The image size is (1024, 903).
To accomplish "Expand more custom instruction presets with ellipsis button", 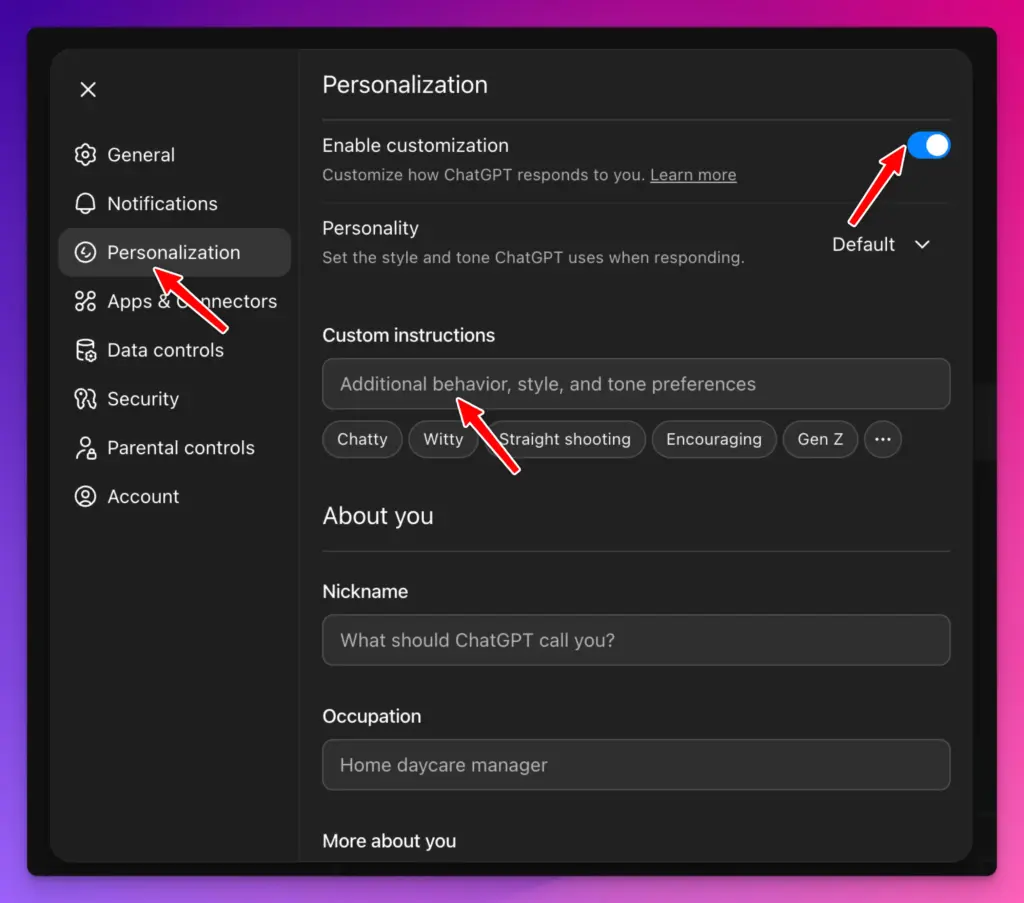I will pos(883,439).
